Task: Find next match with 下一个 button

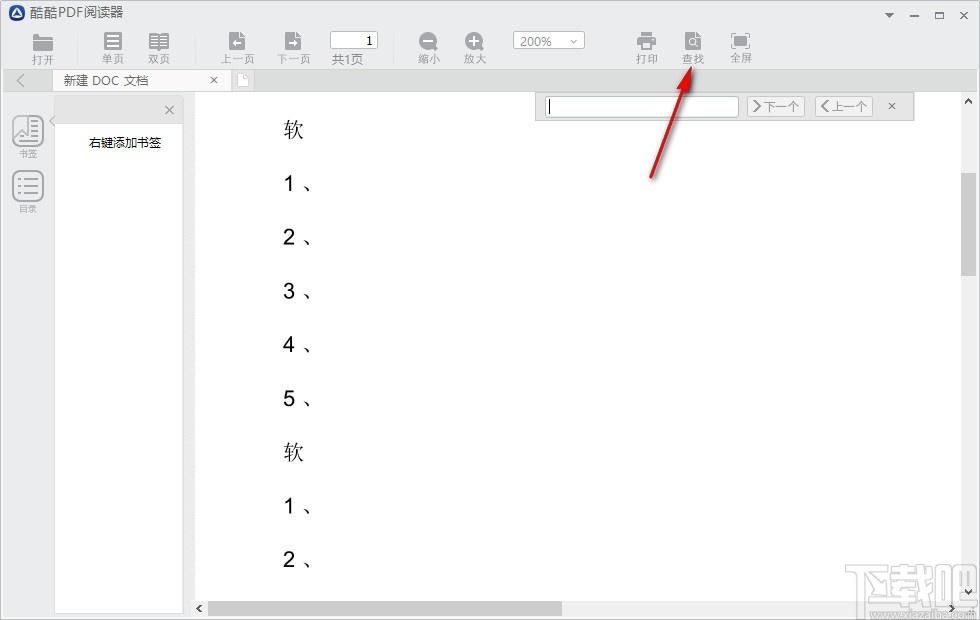Action: (776, 106)
